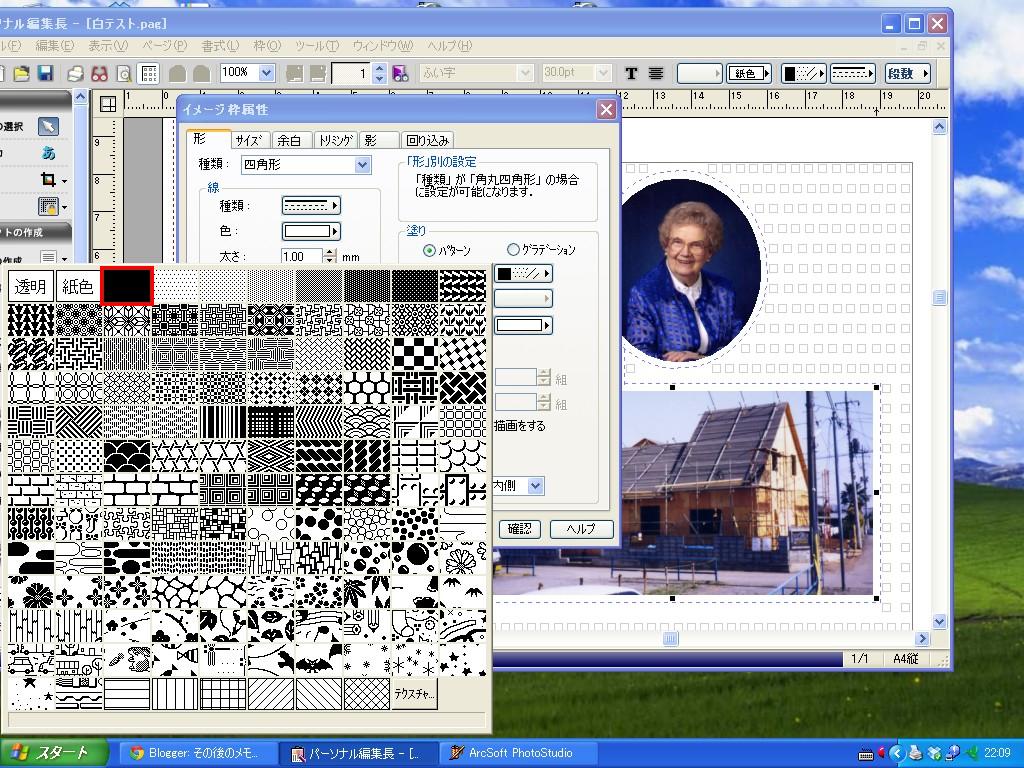Choose the crosshatch diagonal swatch in the bottom row
1024x768 pixels.
(x=366, y=694)
